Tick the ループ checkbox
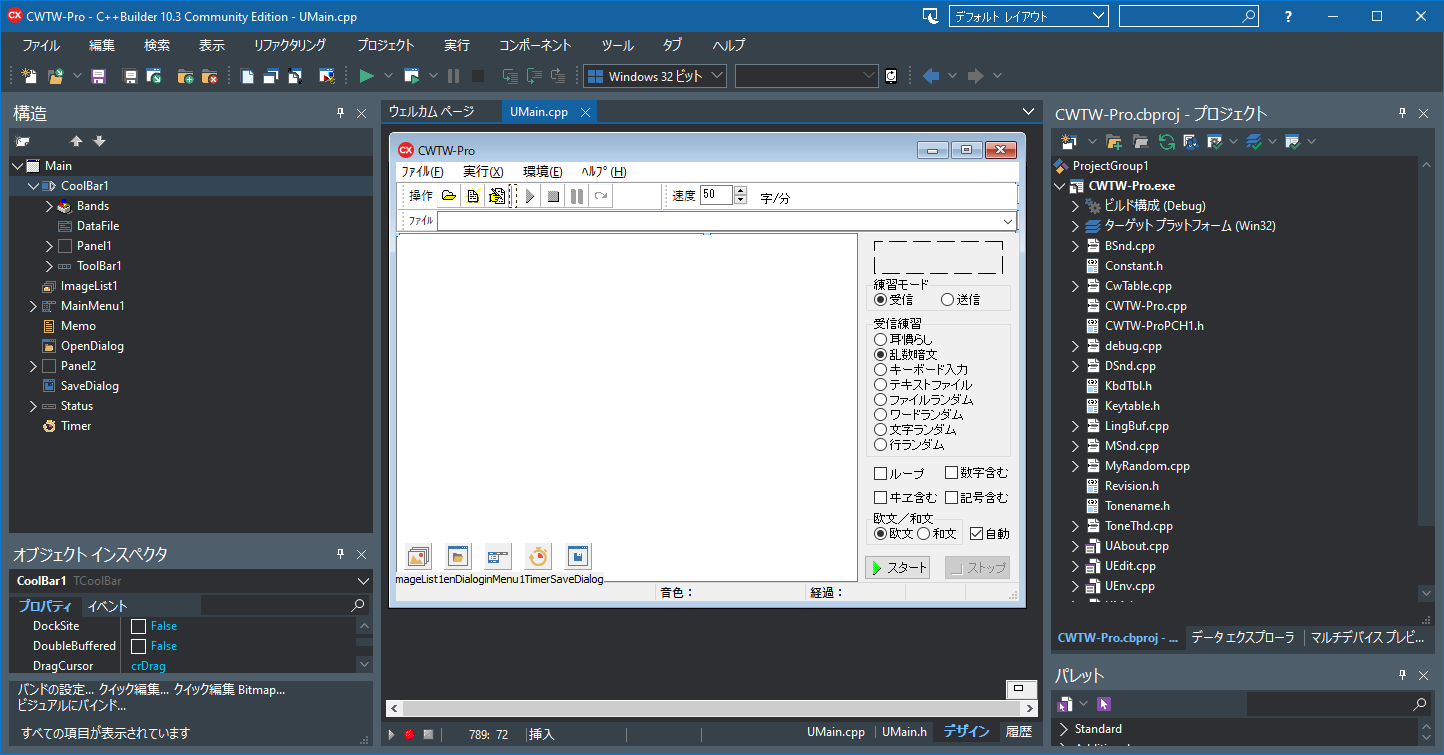 pos(899,473)
